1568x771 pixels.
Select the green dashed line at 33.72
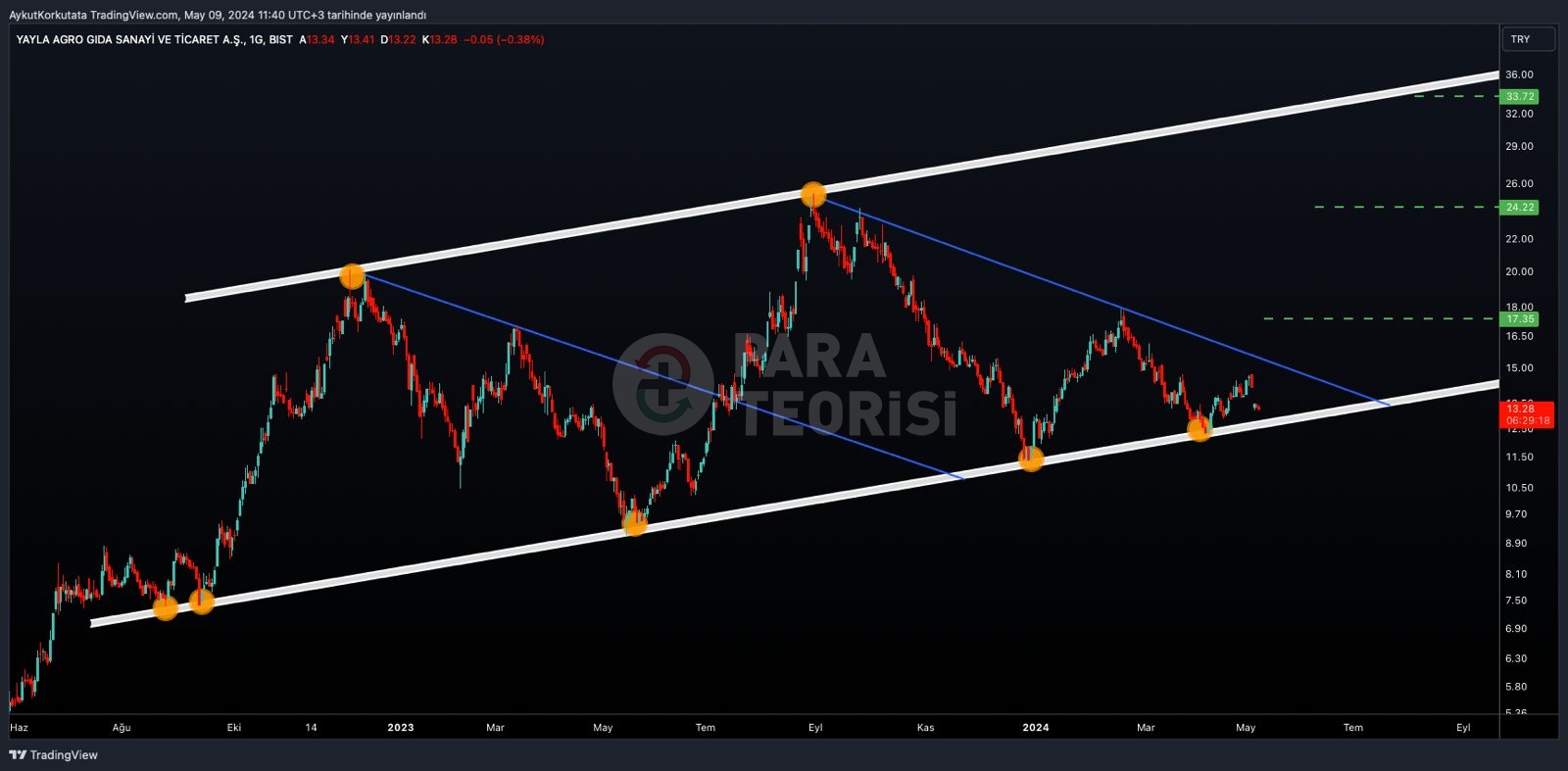point(1455,96)
